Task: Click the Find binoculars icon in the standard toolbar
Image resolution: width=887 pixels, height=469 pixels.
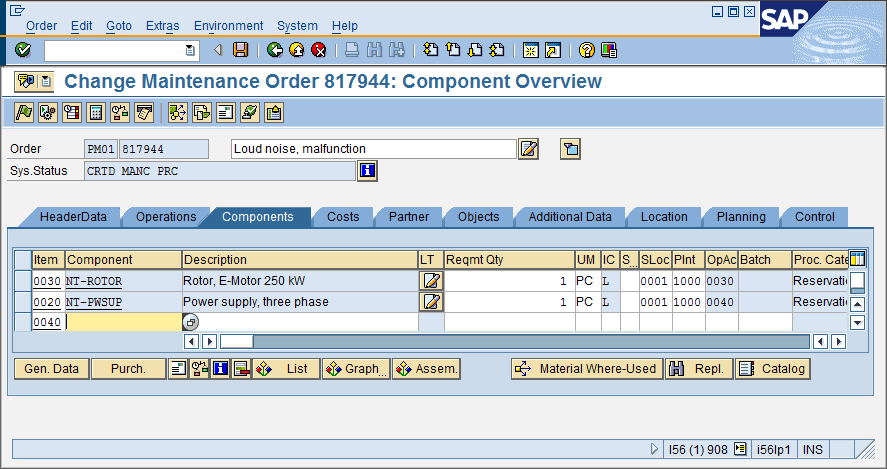Action: point(374,50)
